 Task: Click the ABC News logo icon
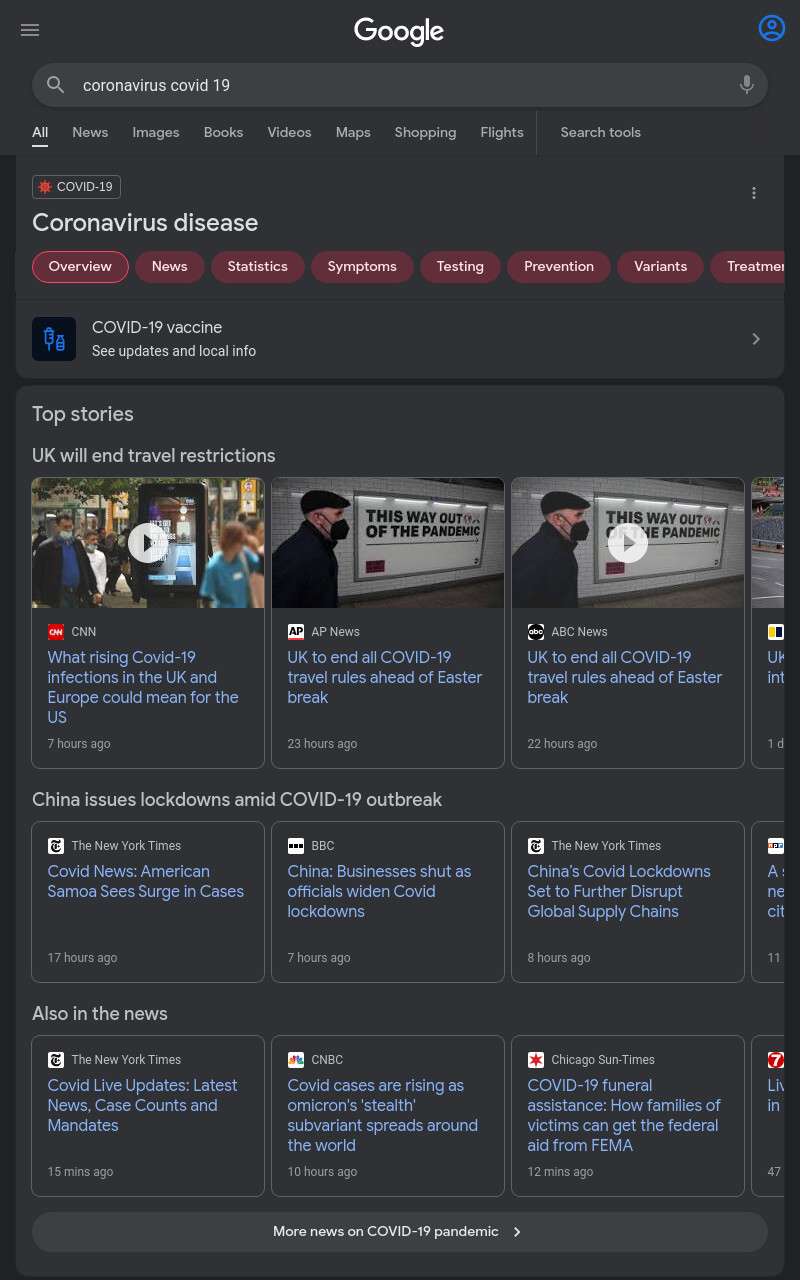point(536,632)
